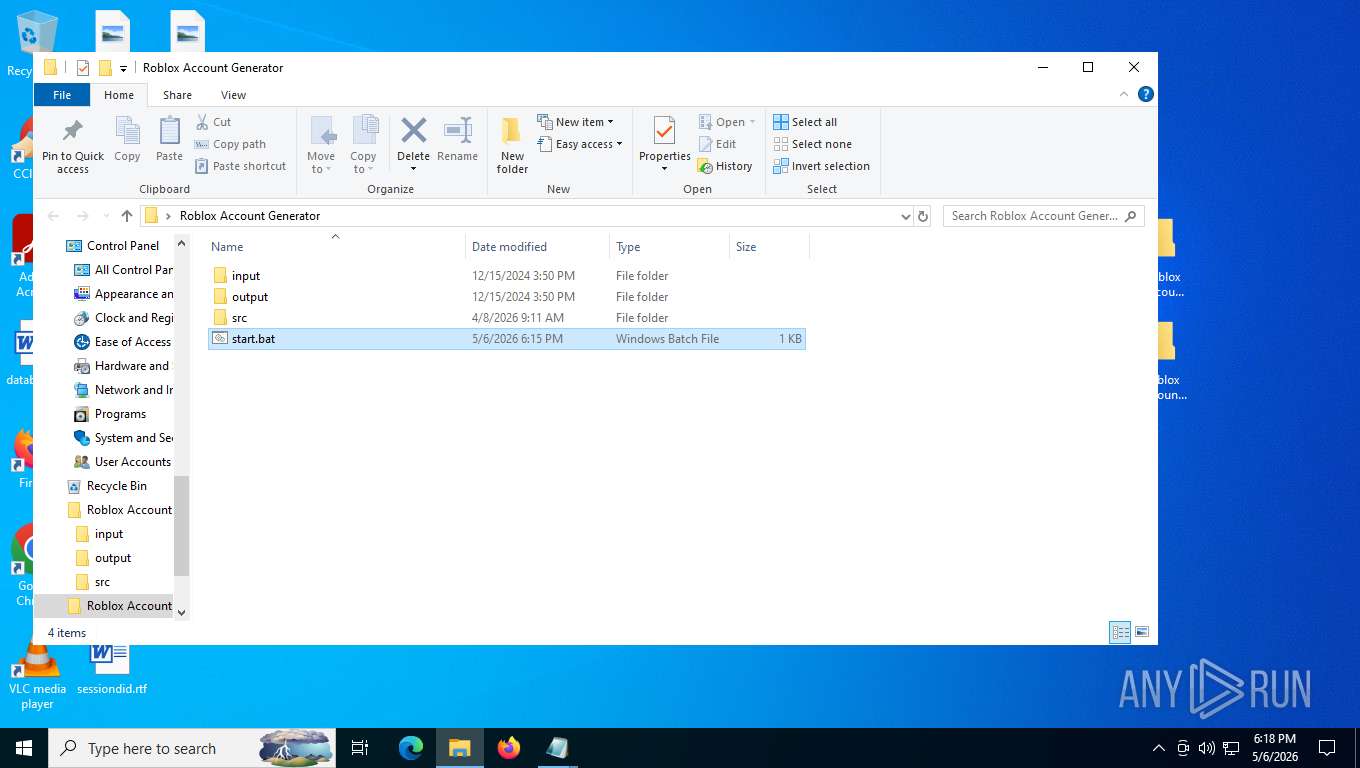This screenshot has height=768, width=1360.
Task: Open the Windows Start menu
Action: [23, 748]
